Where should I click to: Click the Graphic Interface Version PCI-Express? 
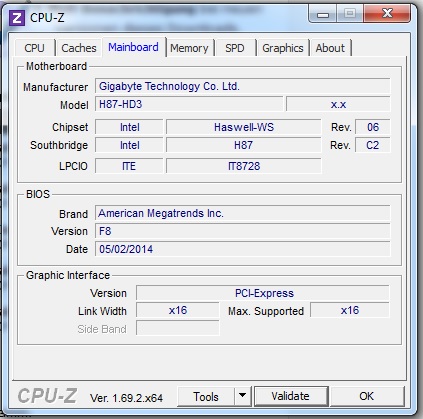[263, 293]
